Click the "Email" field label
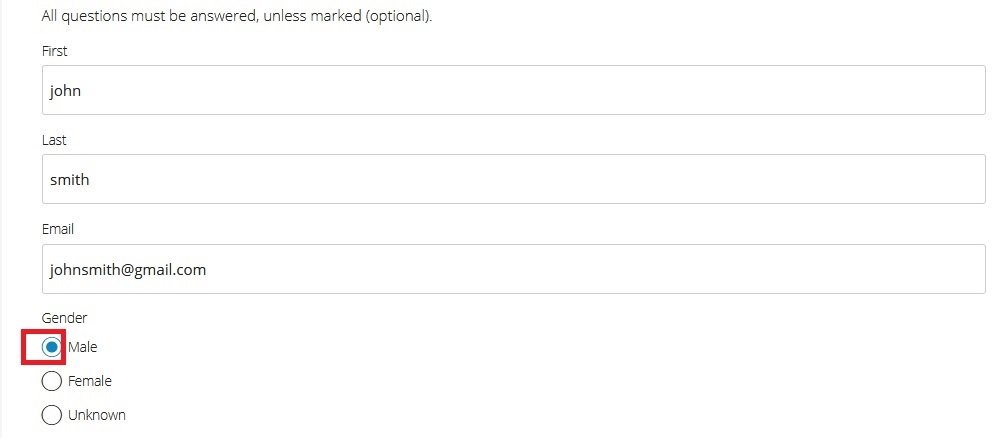The width and height of the screenshot is (999, 447). (58, 229)
